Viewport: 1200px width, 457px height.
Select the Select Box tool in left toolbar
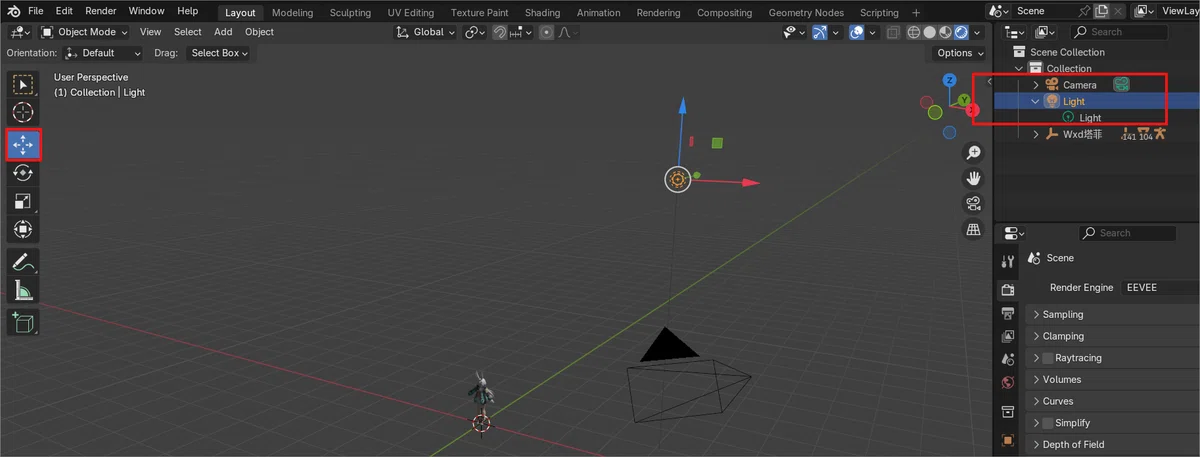pos(22,86)
